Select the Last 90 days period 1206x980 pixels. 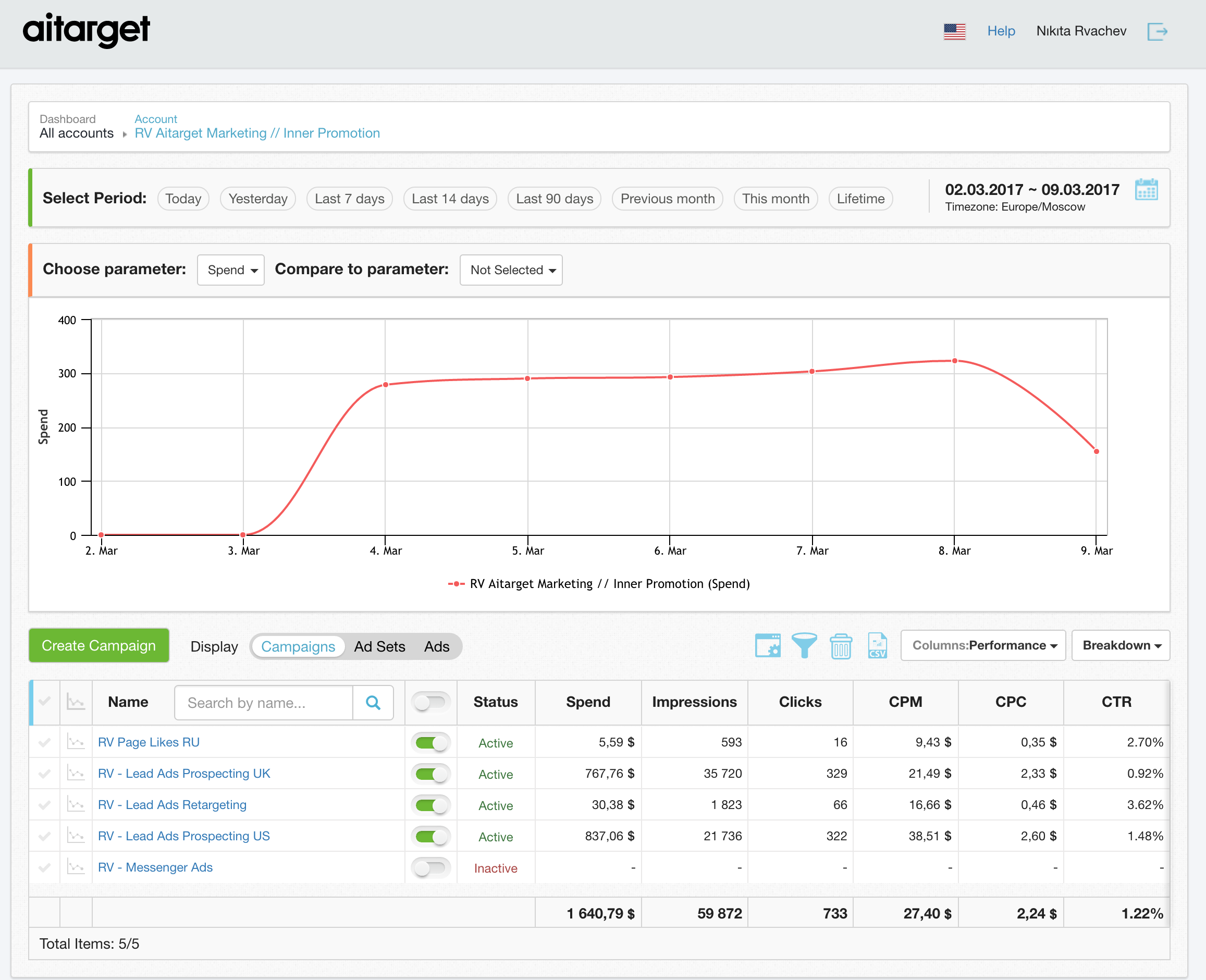click(555, 199)
